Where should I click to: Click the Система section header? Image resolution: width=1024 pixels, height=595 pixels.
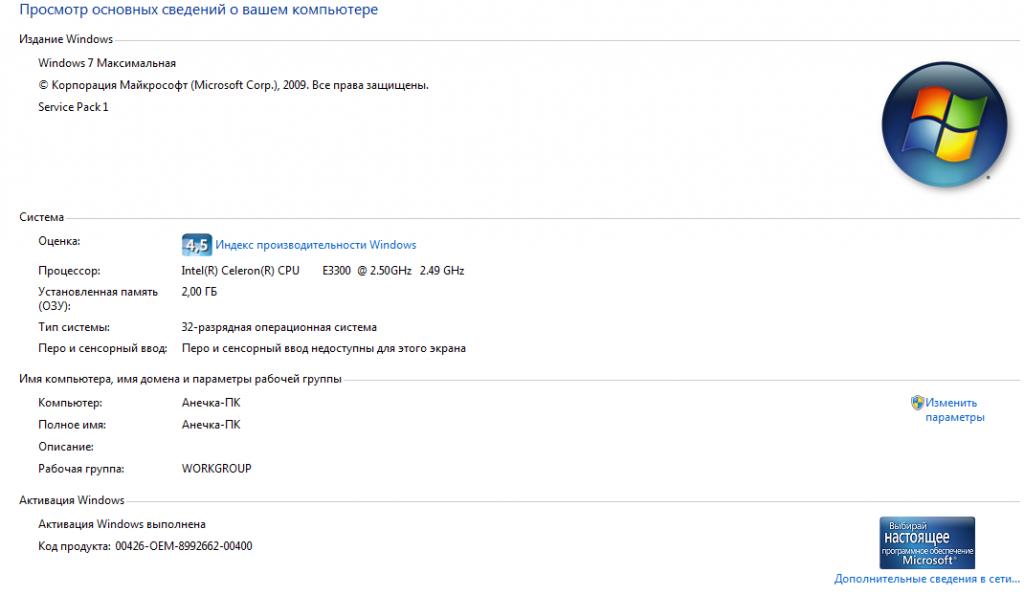click(41, 217)
